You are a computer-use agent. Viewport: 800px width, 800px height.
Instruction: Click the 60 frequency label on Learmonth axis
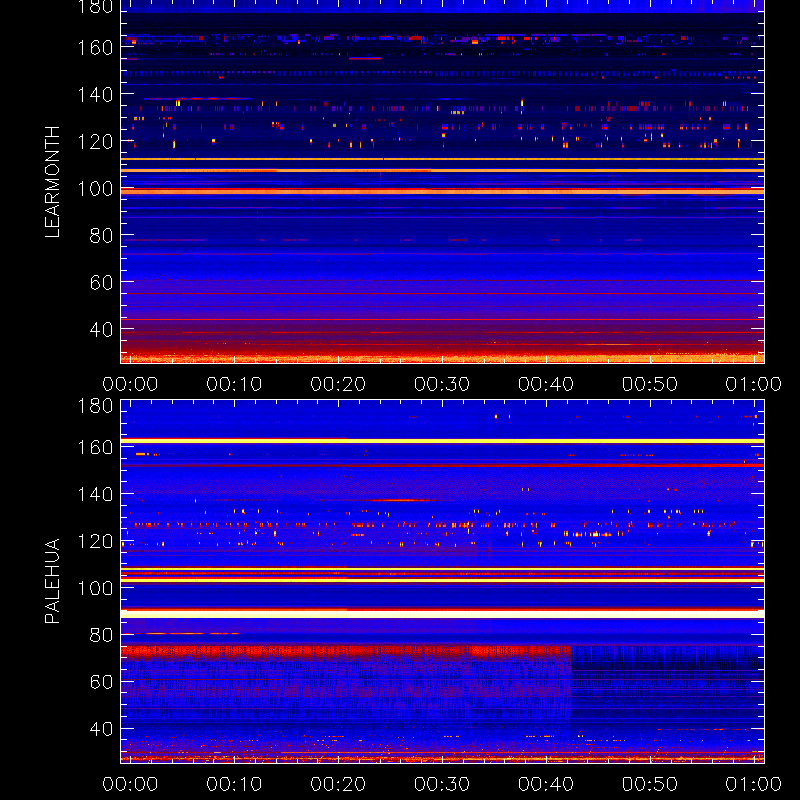[x=101, y=283]
